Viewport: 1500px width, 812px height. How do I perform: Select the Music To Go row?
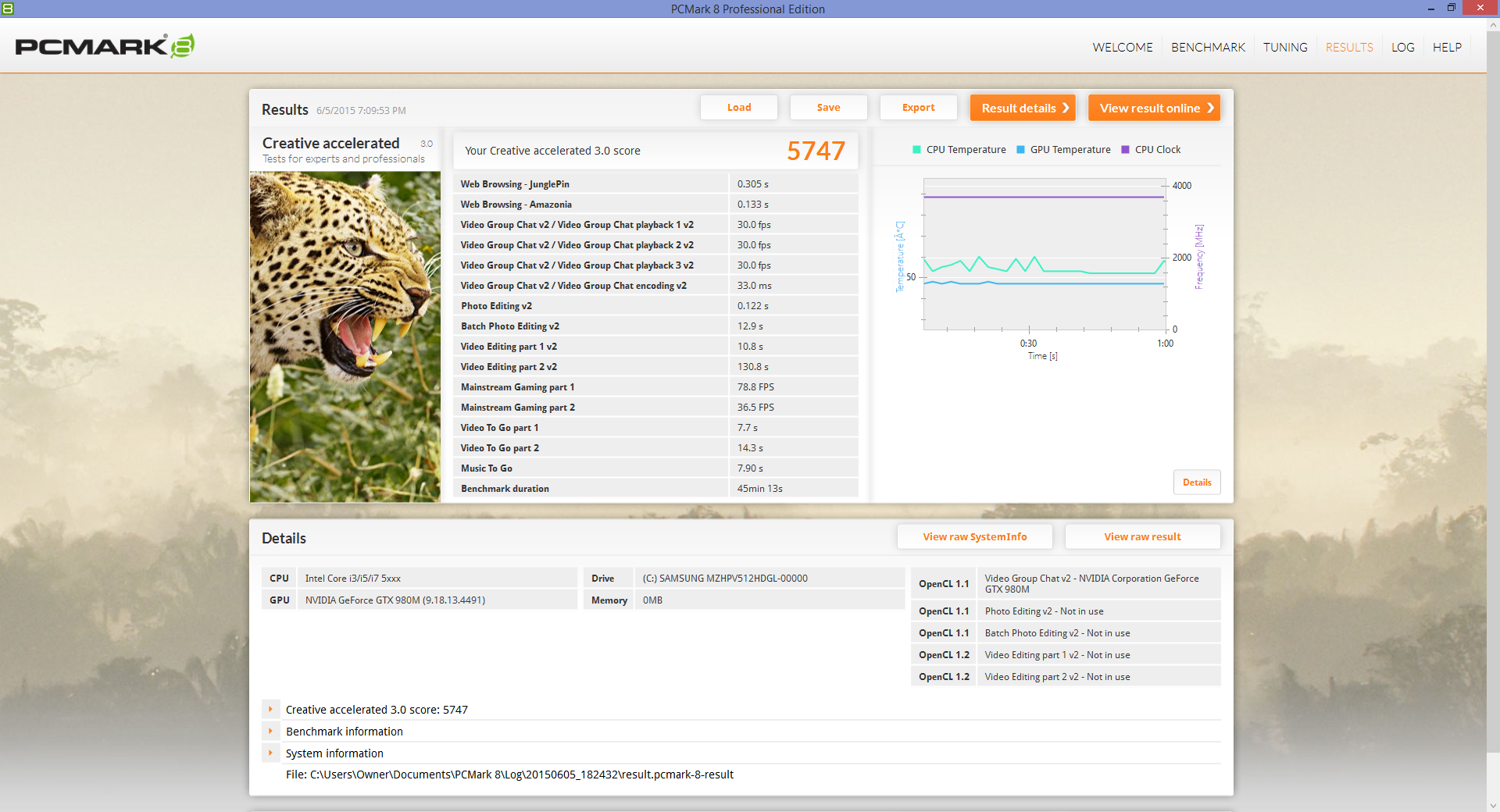click(655, 468)
